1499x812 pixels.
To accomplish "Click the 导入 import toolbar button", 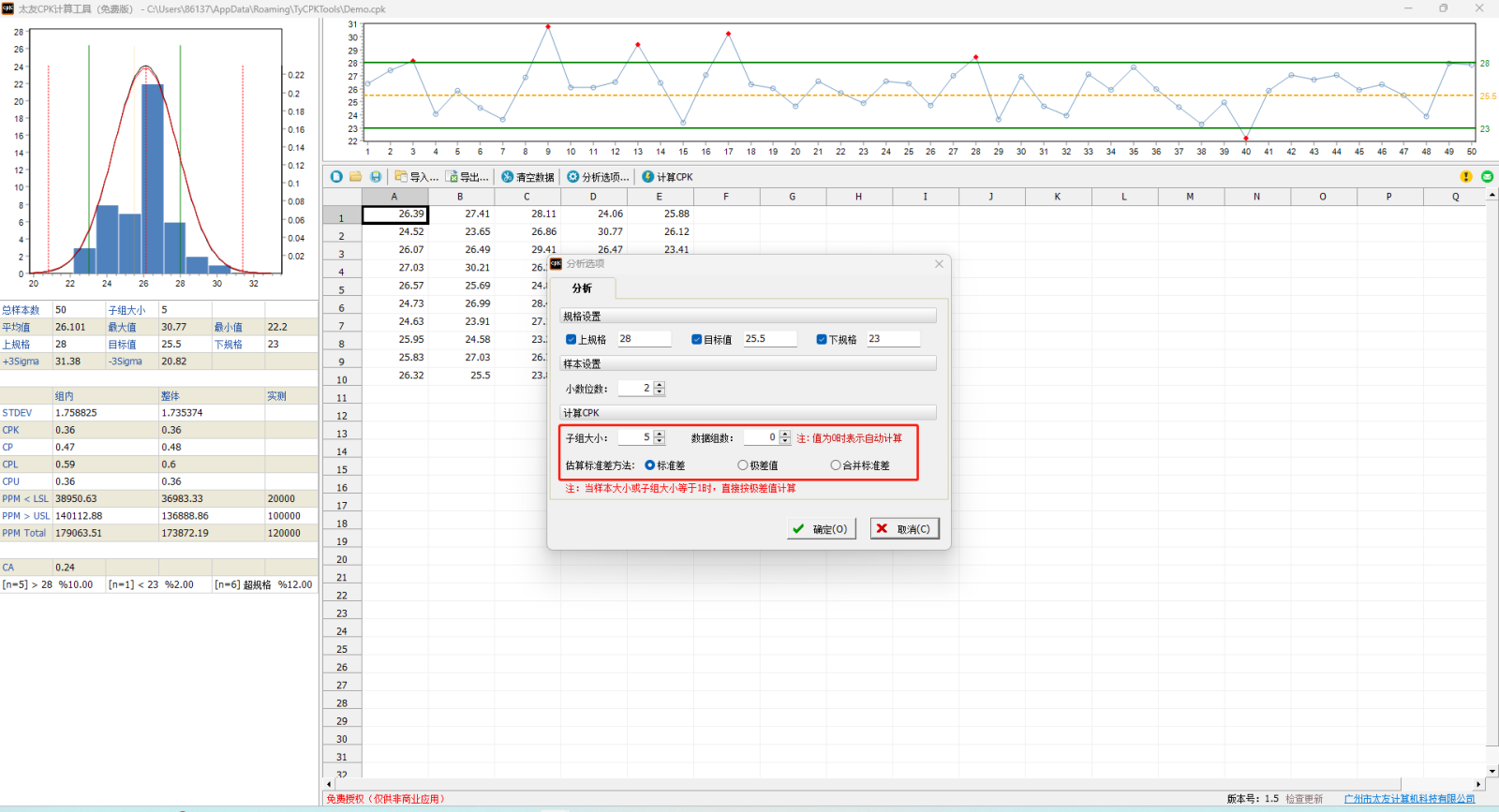I will [x=417, y=176].
